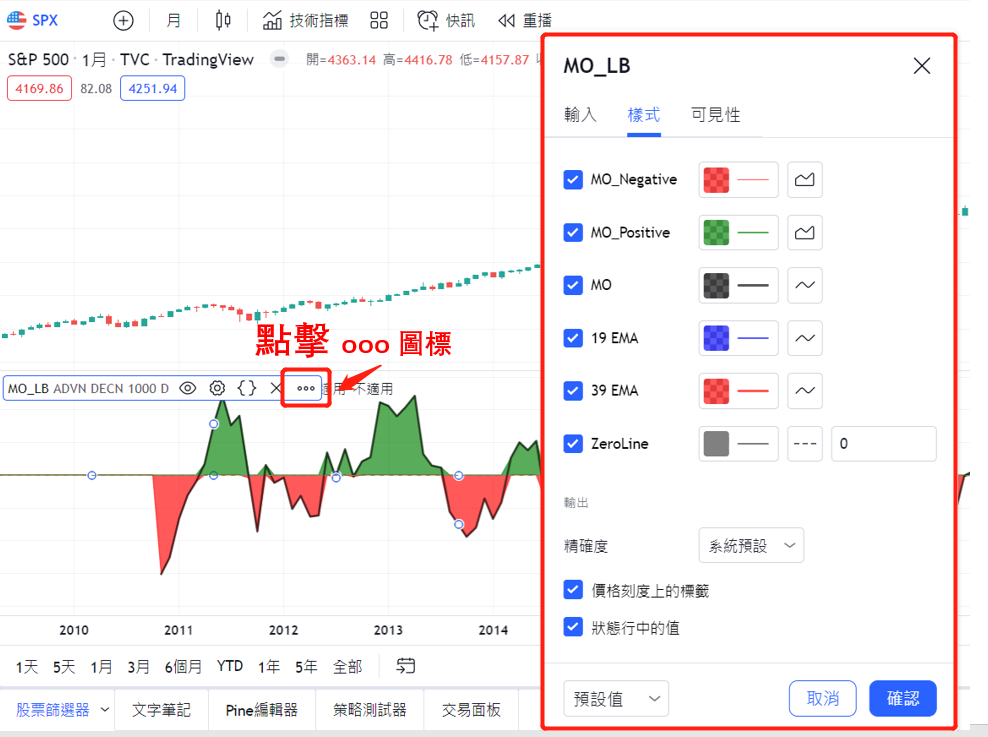
Task: Change ZeroLine dashed line style
Action: [x=805, y=443]
